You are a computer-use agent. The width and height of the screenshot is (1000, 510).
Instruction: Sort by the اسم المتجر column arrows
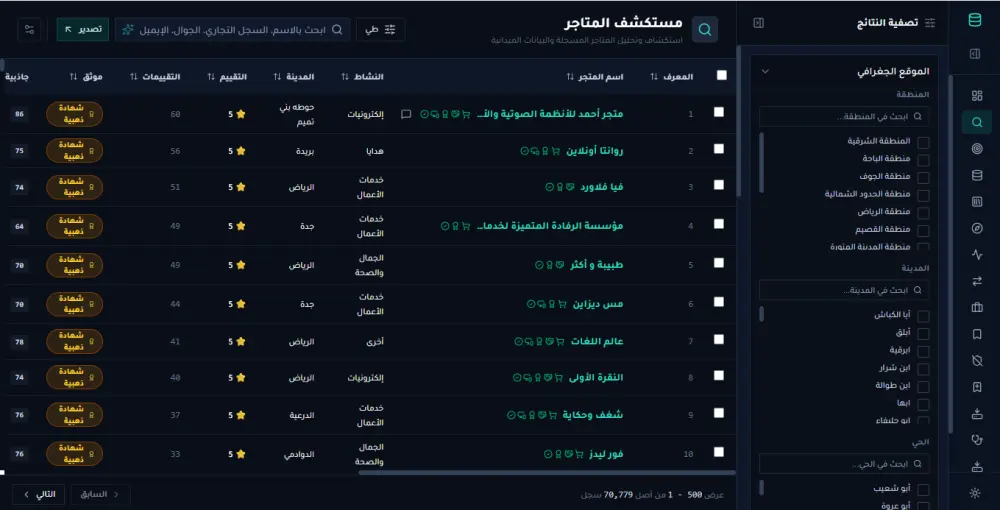(570, 76)
